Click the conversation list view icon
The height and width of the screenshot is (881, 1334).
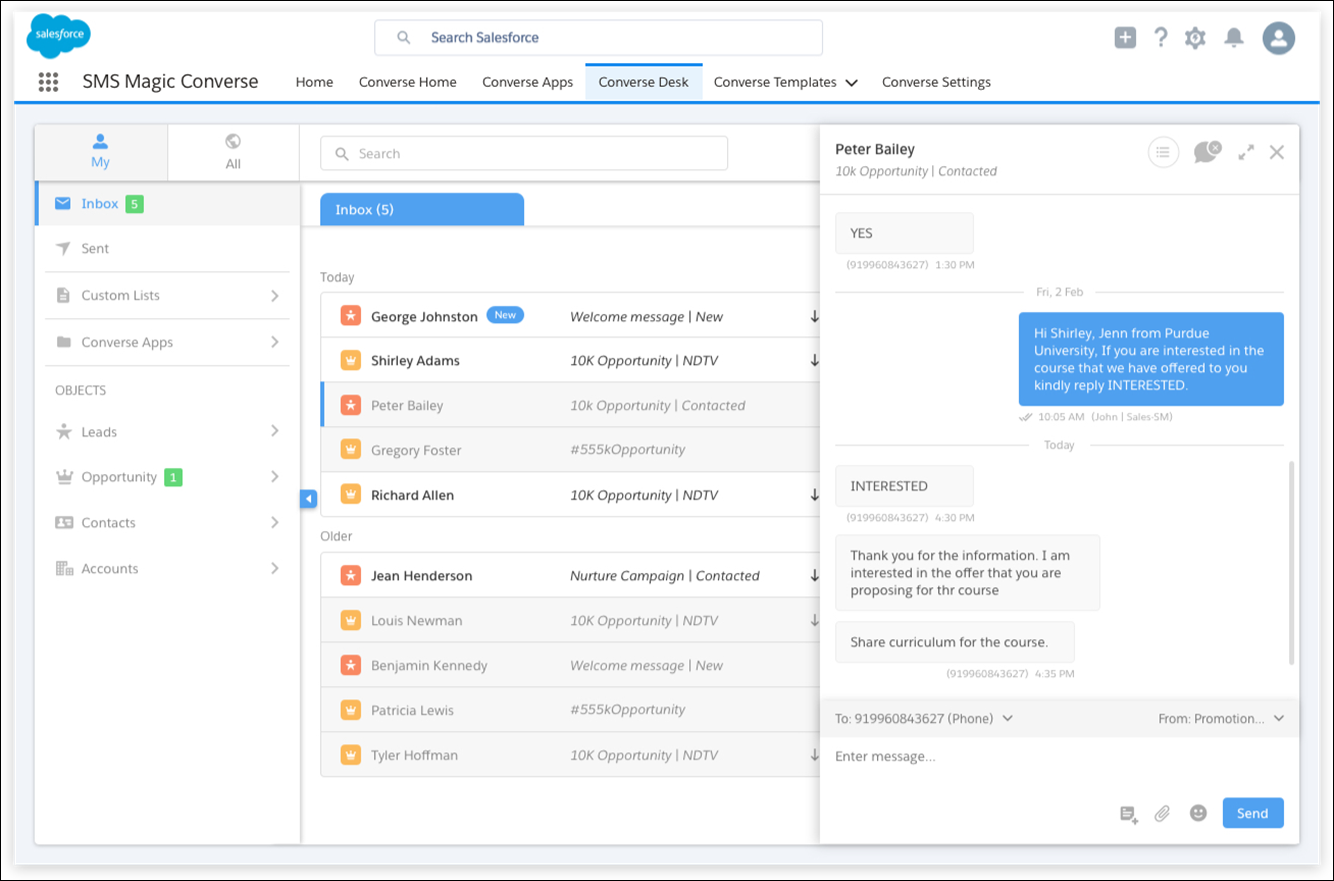click(x=1163, y=152)
